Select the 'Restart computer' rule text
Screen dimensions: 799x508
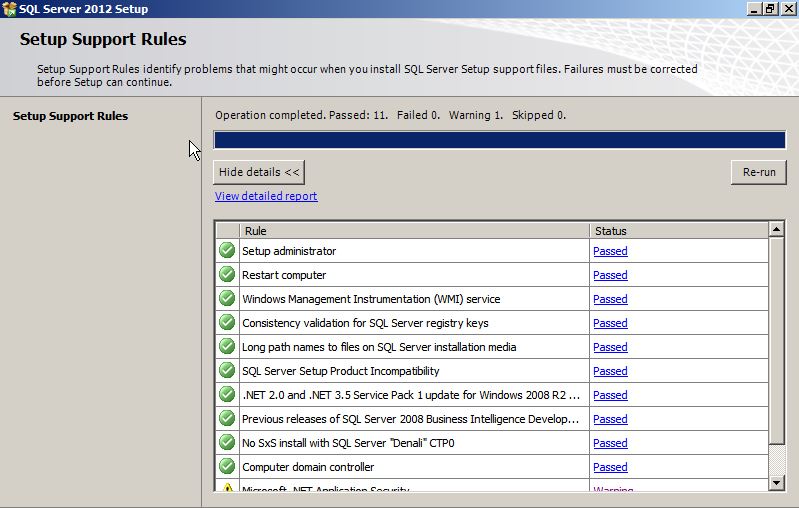pyautogui.click(x=284, y=275)
